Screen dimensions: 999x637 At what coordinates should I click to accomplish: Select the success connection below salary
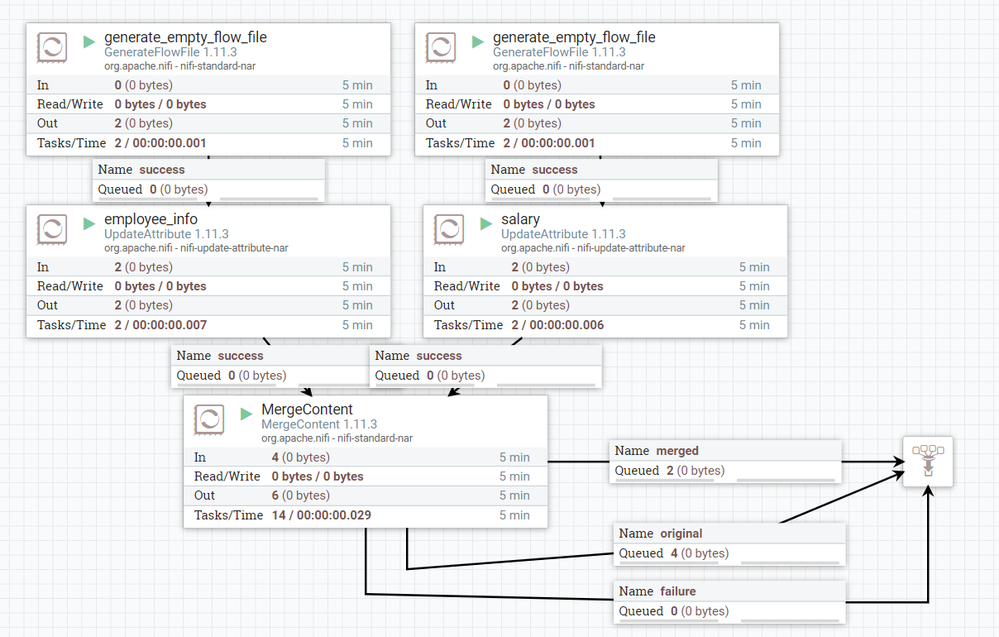485,366
